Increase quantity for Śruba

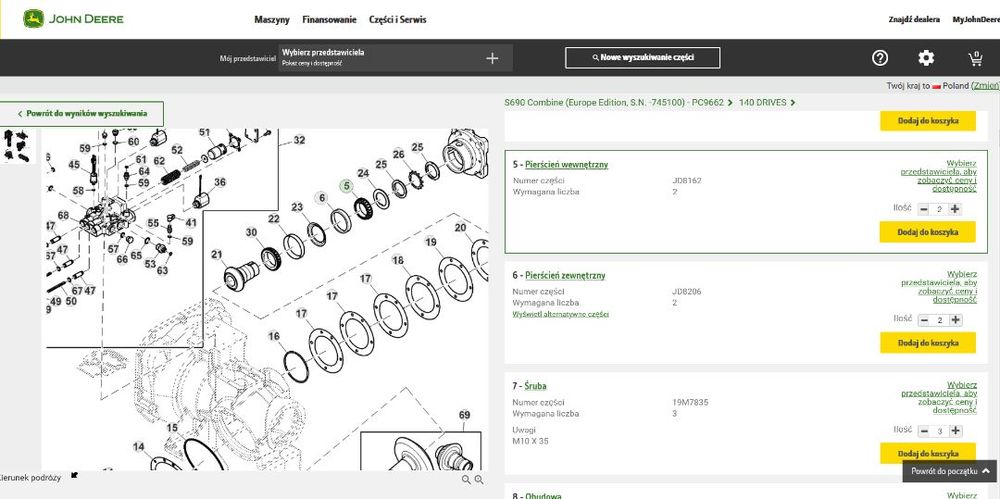955,431
